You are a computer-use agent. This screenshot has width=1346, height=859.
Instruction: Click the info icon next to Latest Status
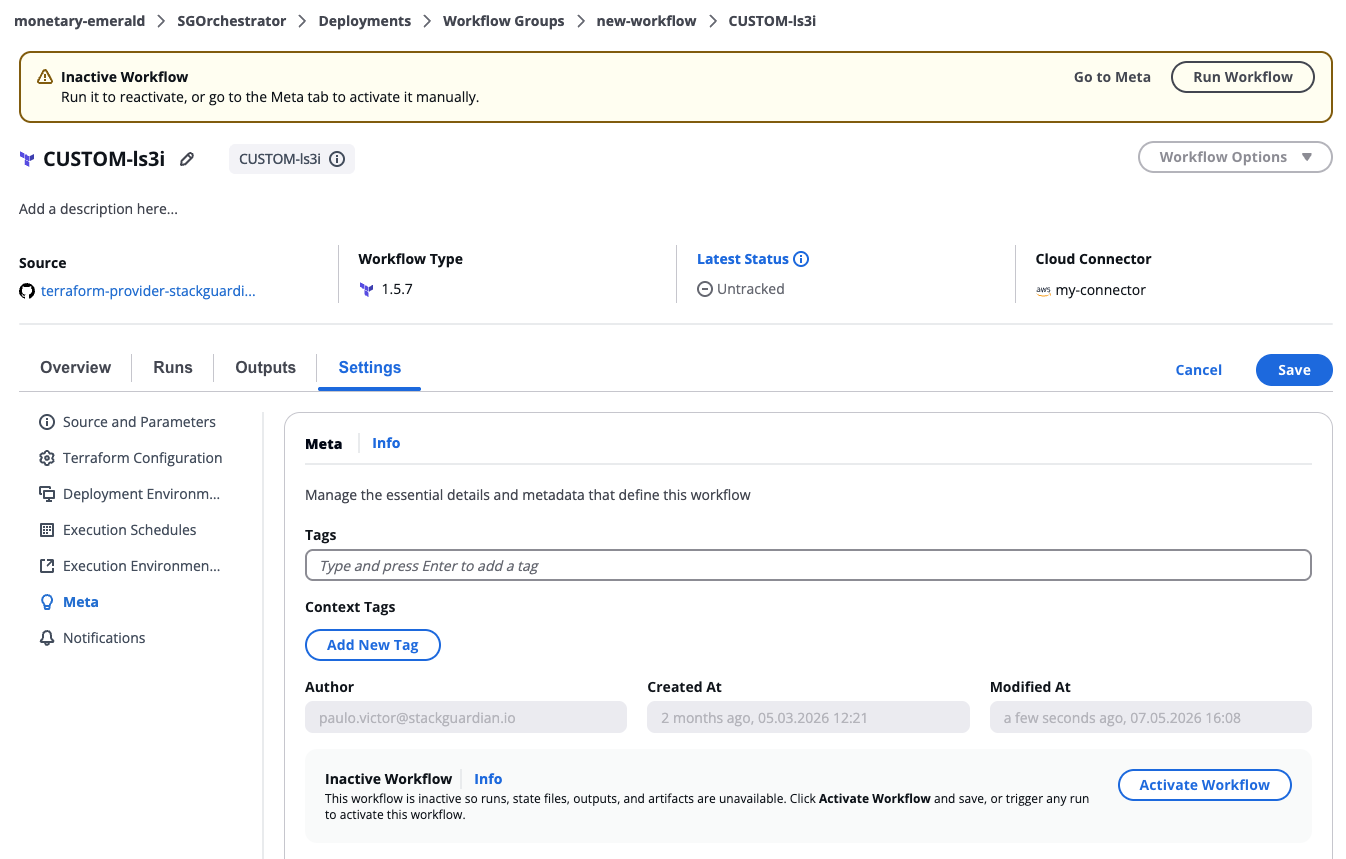801,259
